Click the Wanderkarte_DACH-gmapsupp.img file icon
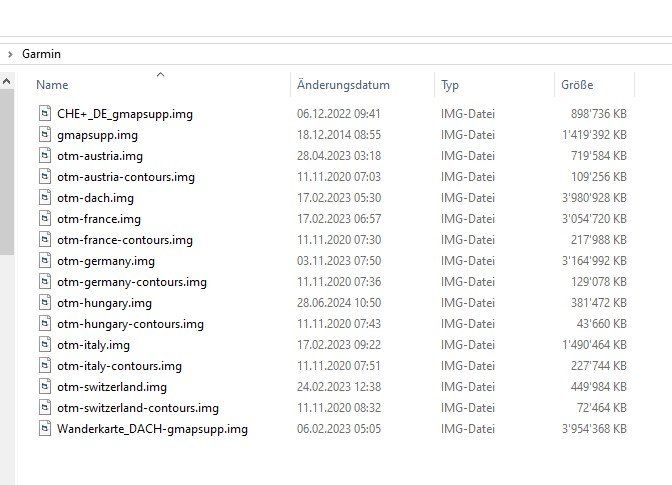Viewport: 672px width, 485px height. (x=45, y=428)
